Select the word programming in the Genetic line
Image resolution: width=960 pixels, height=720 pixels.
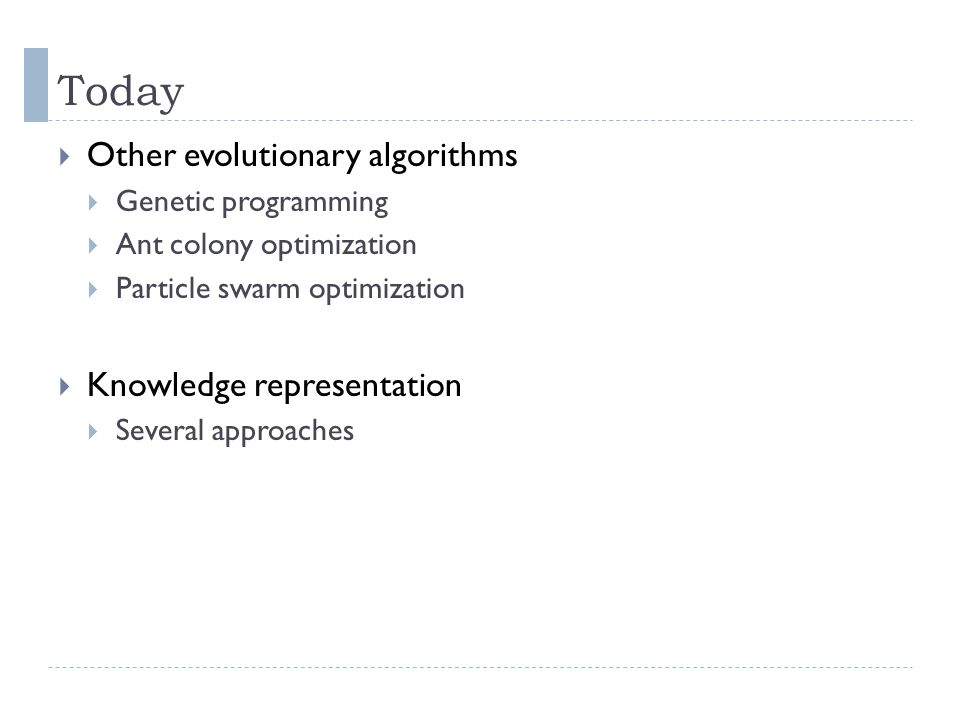tap(305, 203)
